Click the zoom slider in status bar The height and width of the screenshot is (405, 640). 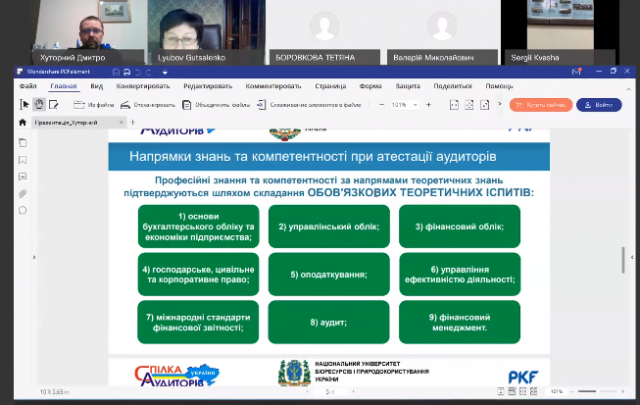click(x=597, y=392)
